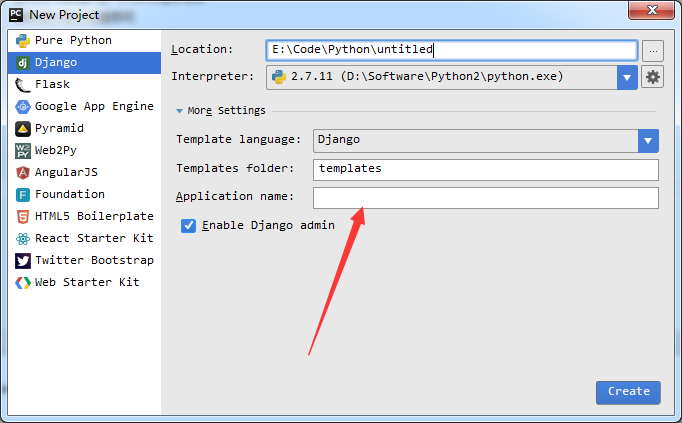Viewport: 682px width, 423px height.
Task: Select Flask project type
Action: click(84, 84)
